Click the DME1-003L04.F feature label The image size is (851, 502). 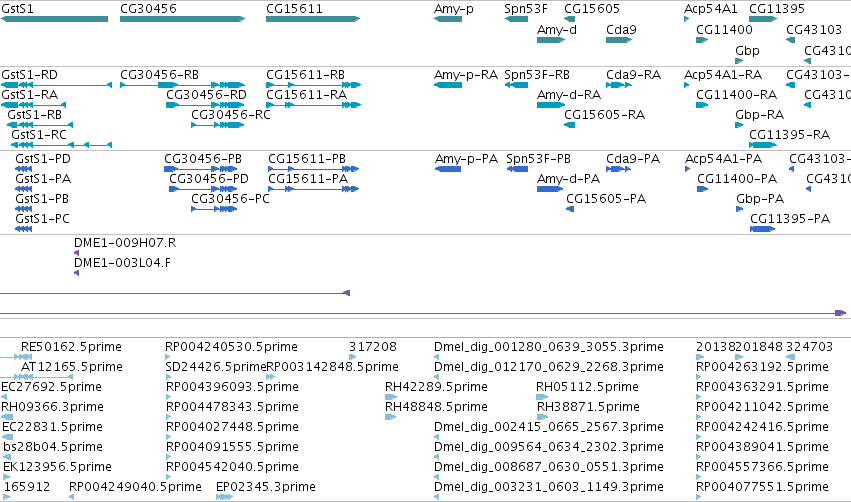point(122,263)
